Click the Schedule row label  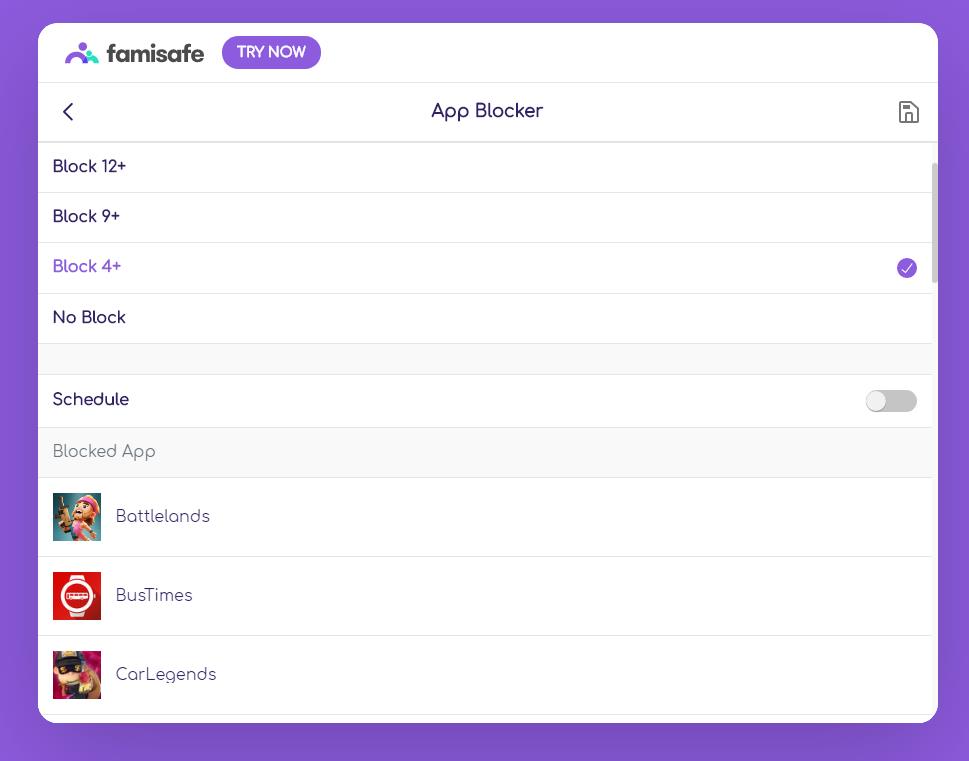click(91, 400)
